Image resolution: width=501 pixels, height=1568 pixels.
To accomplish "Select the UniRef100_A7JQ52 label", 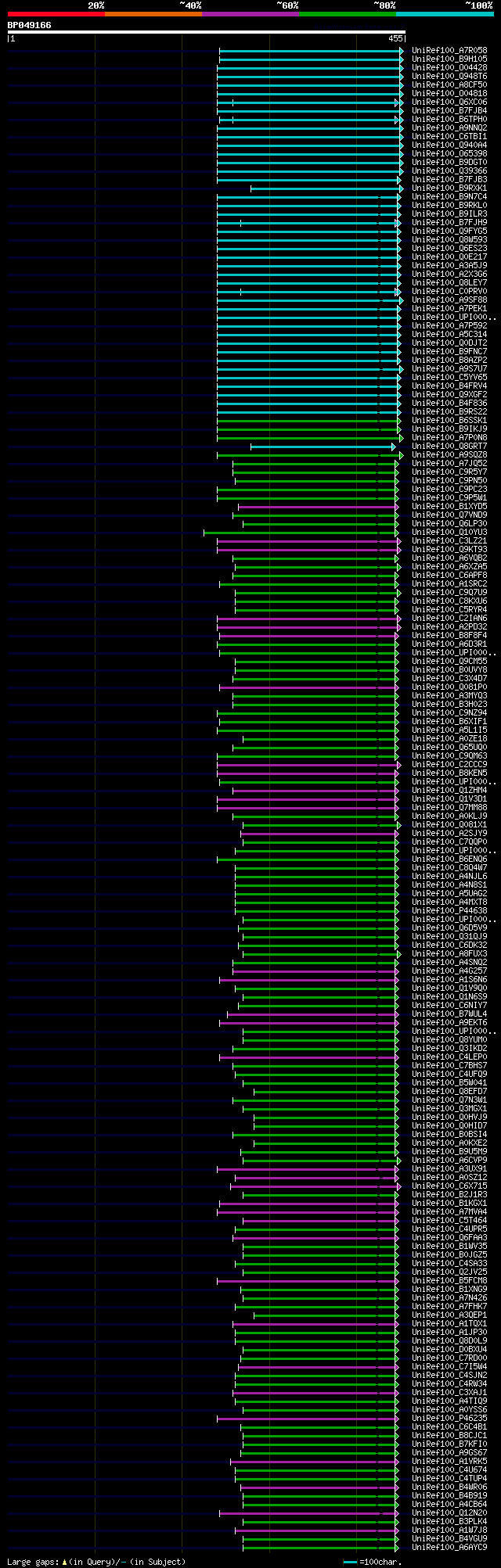I will pyautogui.click(x=449, y=464).
